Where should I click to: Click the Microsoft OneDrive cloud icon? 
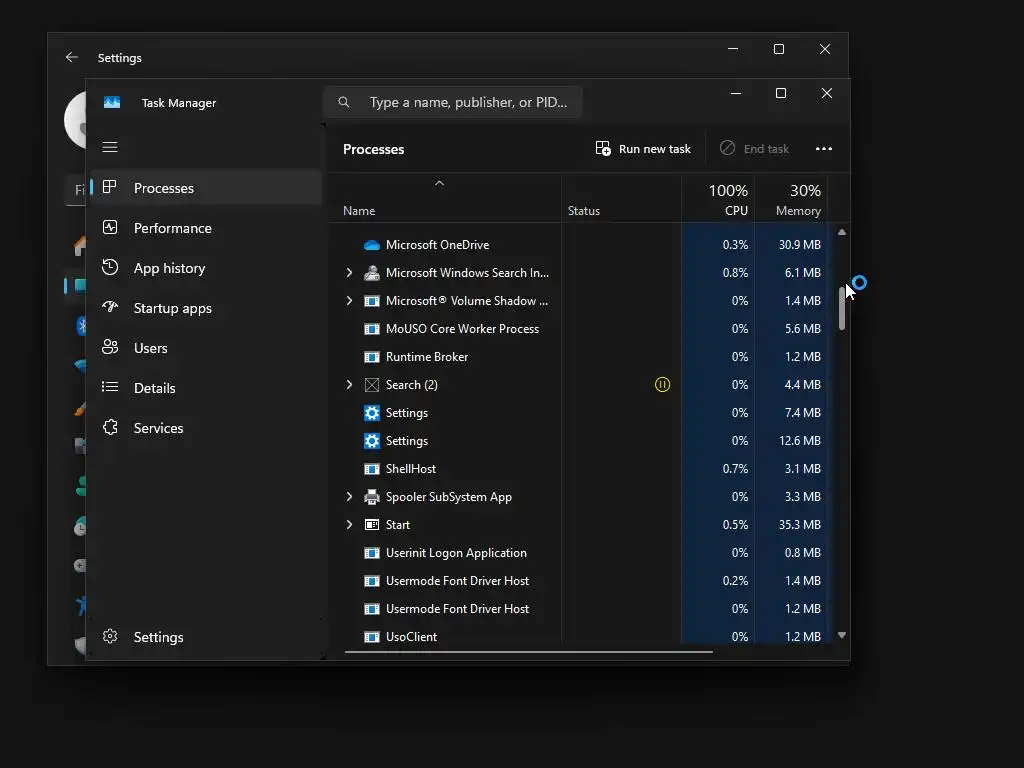pos(372,245)
